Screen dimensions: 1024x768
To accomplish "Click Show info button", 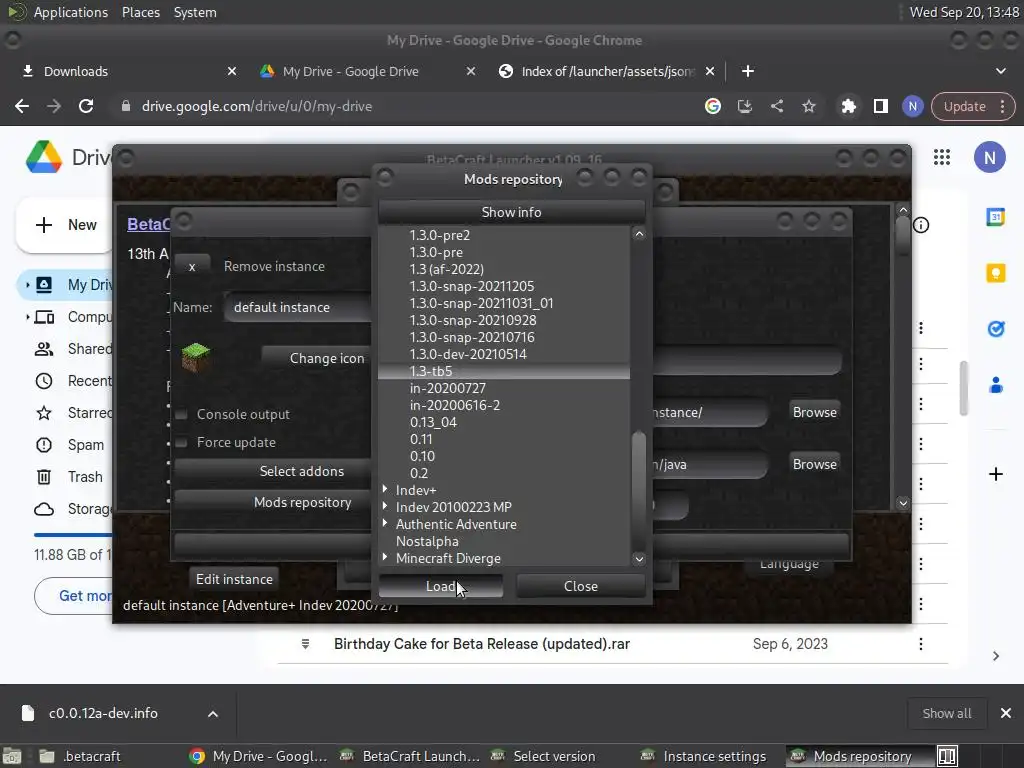I will point(511,212).
